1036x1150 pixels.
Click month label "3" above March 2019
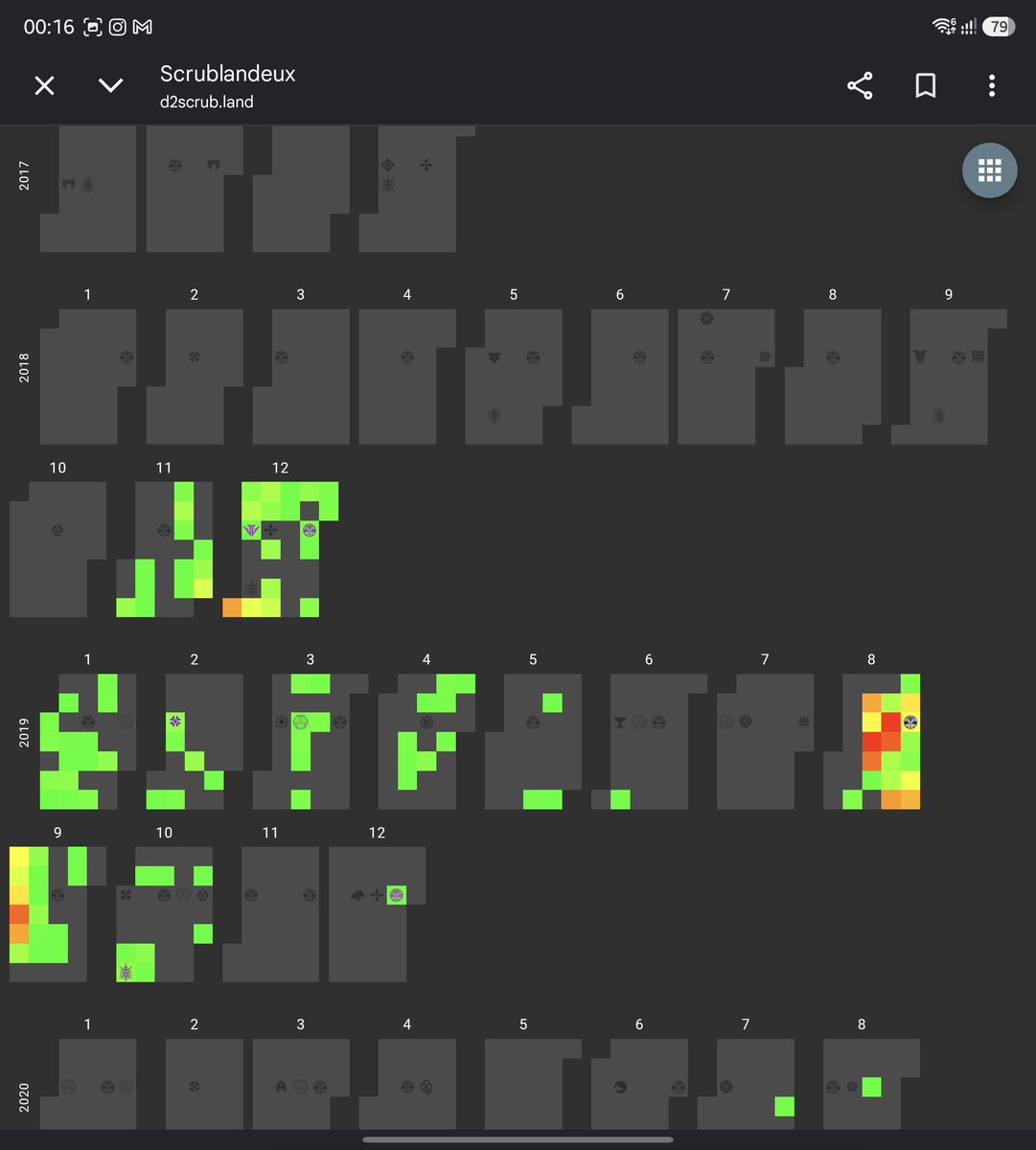(x=310, y=659)
